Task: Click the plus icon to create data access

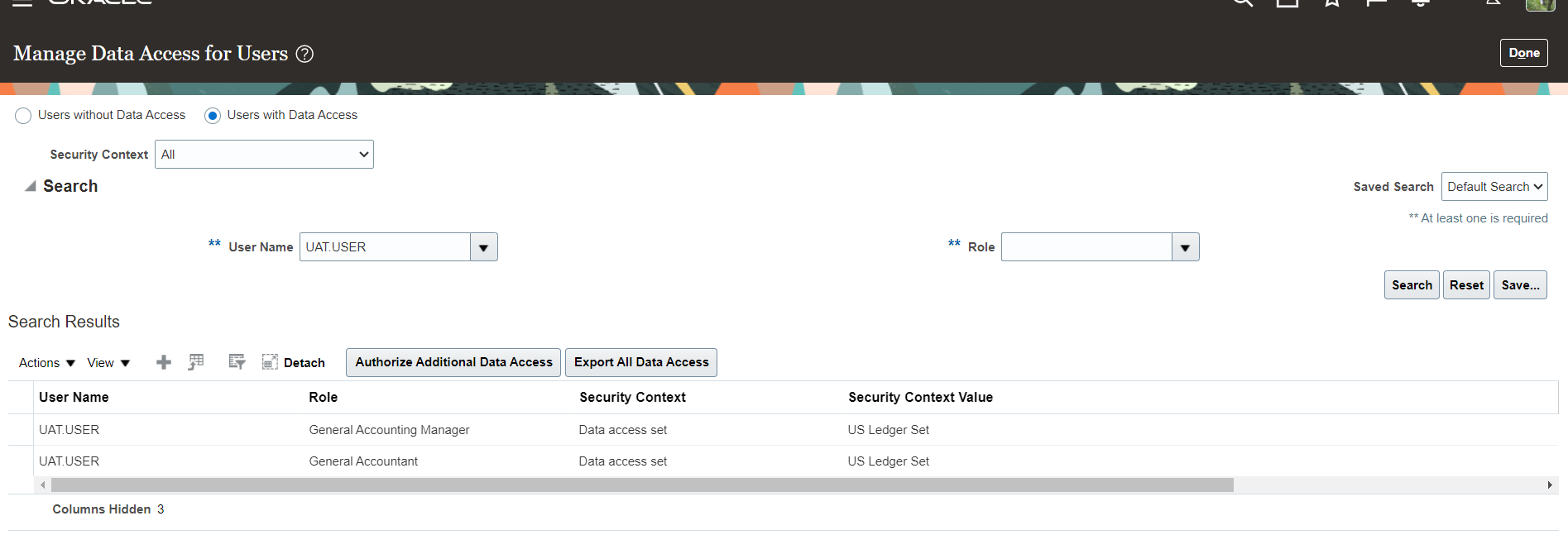Action: coord(164,362)
